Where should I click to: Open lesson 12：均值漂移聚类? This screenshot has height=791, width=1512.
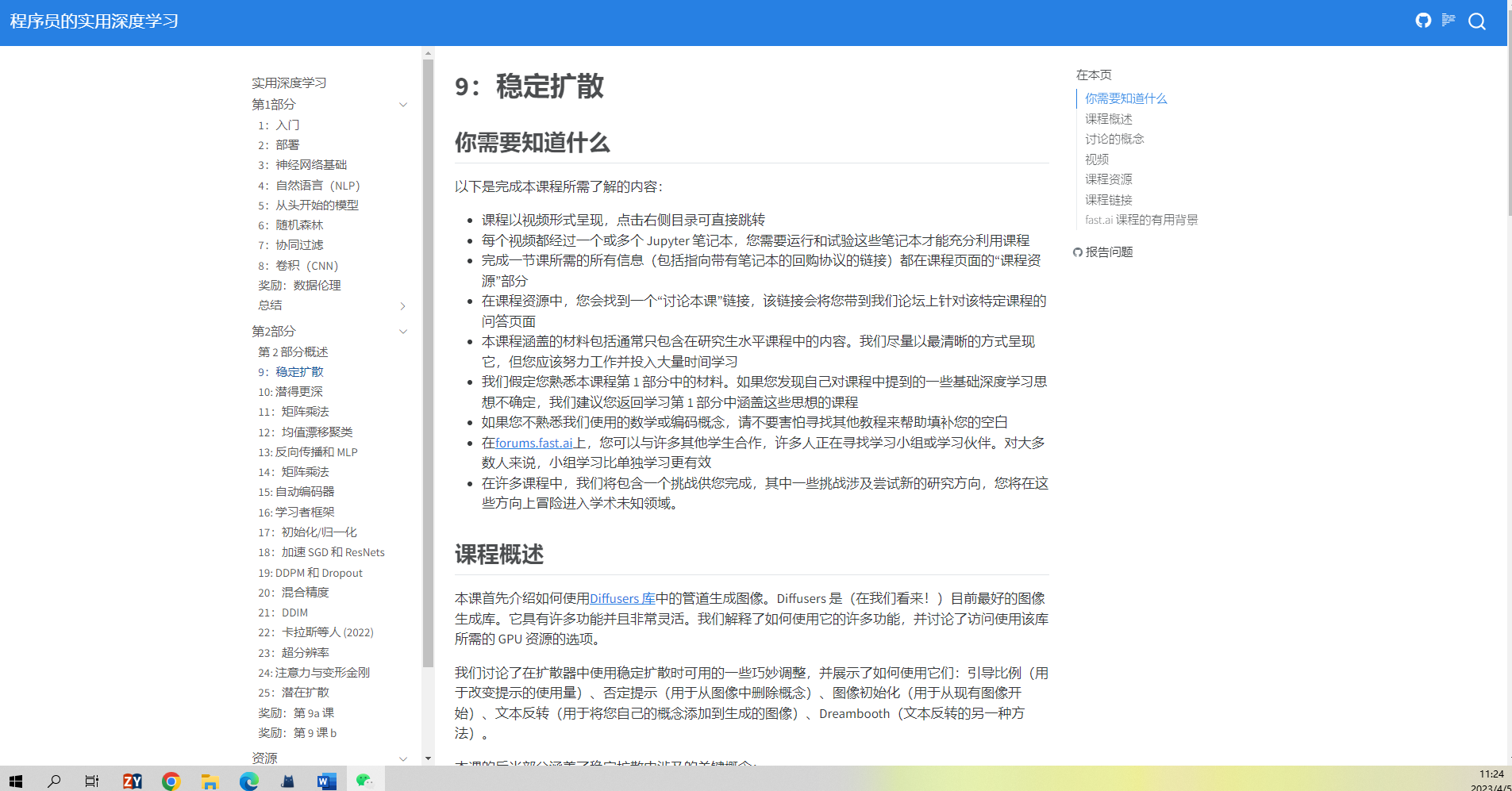click(x=305, y=432)
